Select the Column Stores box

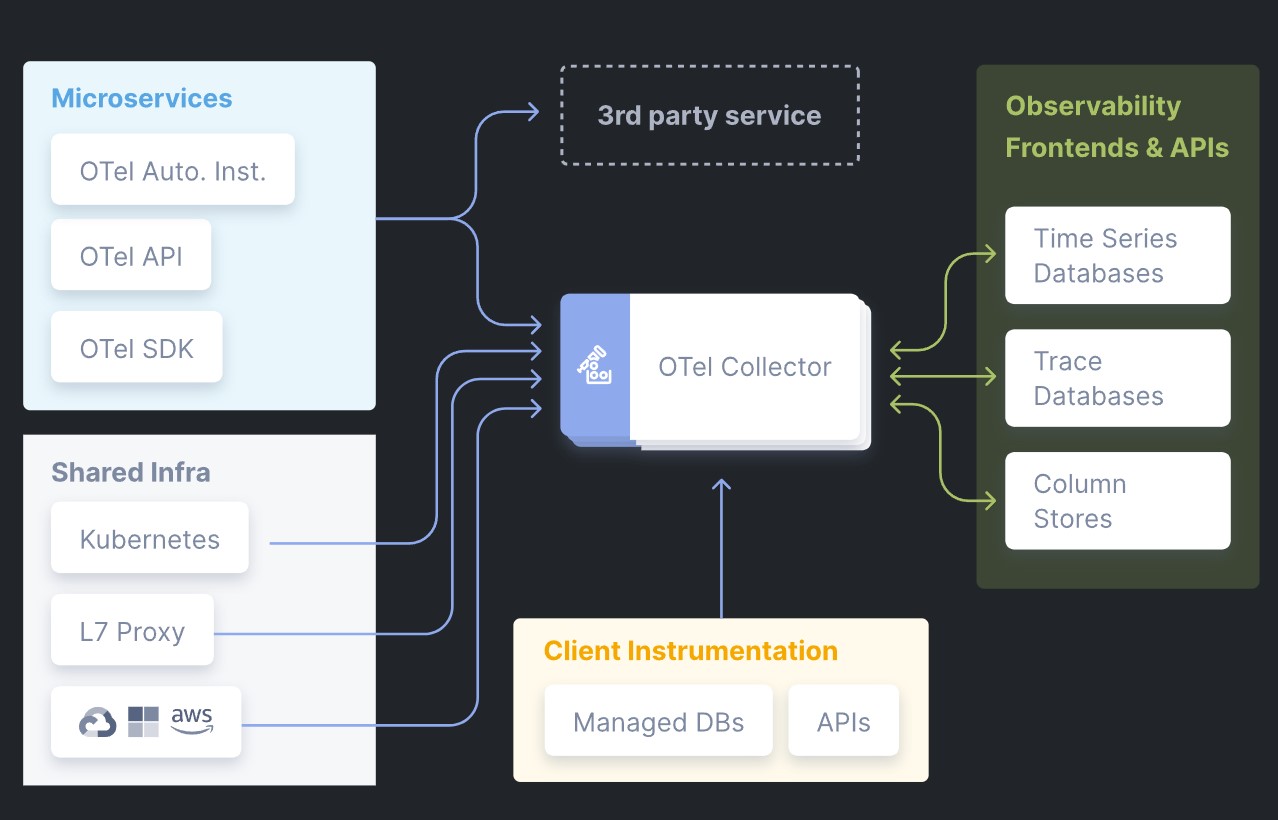1117,500
